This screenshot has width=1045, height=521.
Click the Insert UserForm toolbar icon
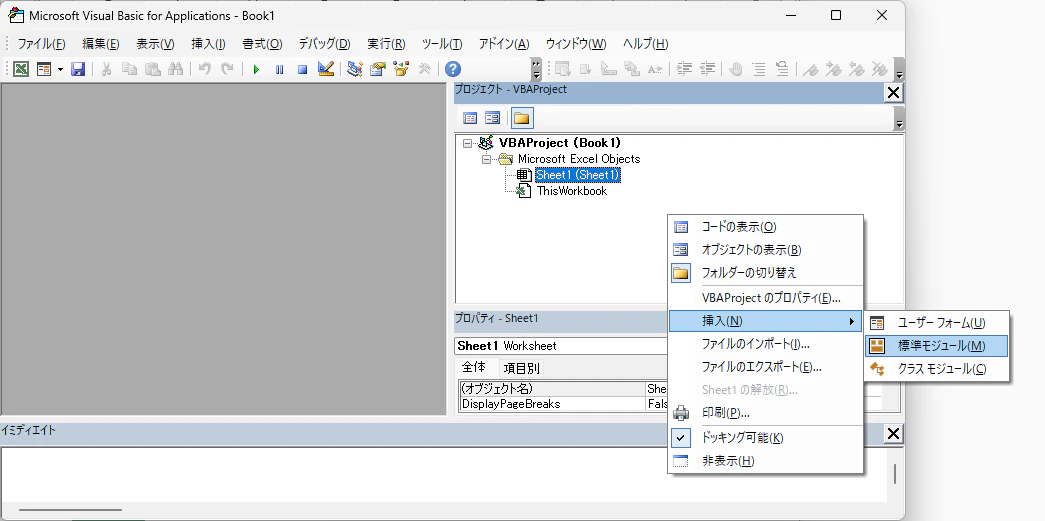pyautogui.click(x=44, y=69)
